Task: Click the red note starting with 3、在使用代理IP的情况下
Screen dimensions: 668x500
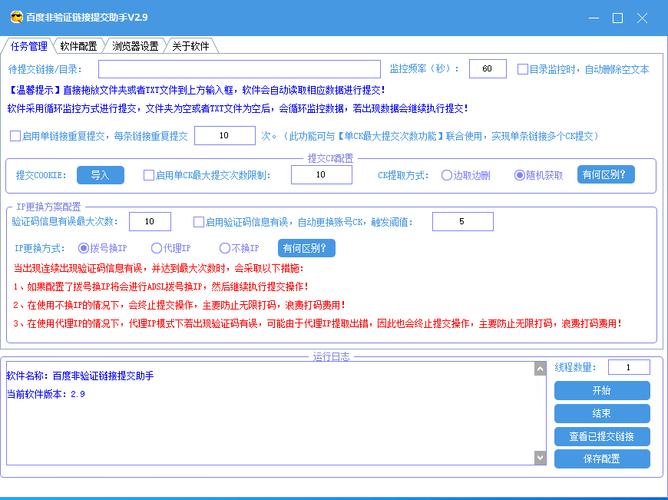Action: click(318, 324)
